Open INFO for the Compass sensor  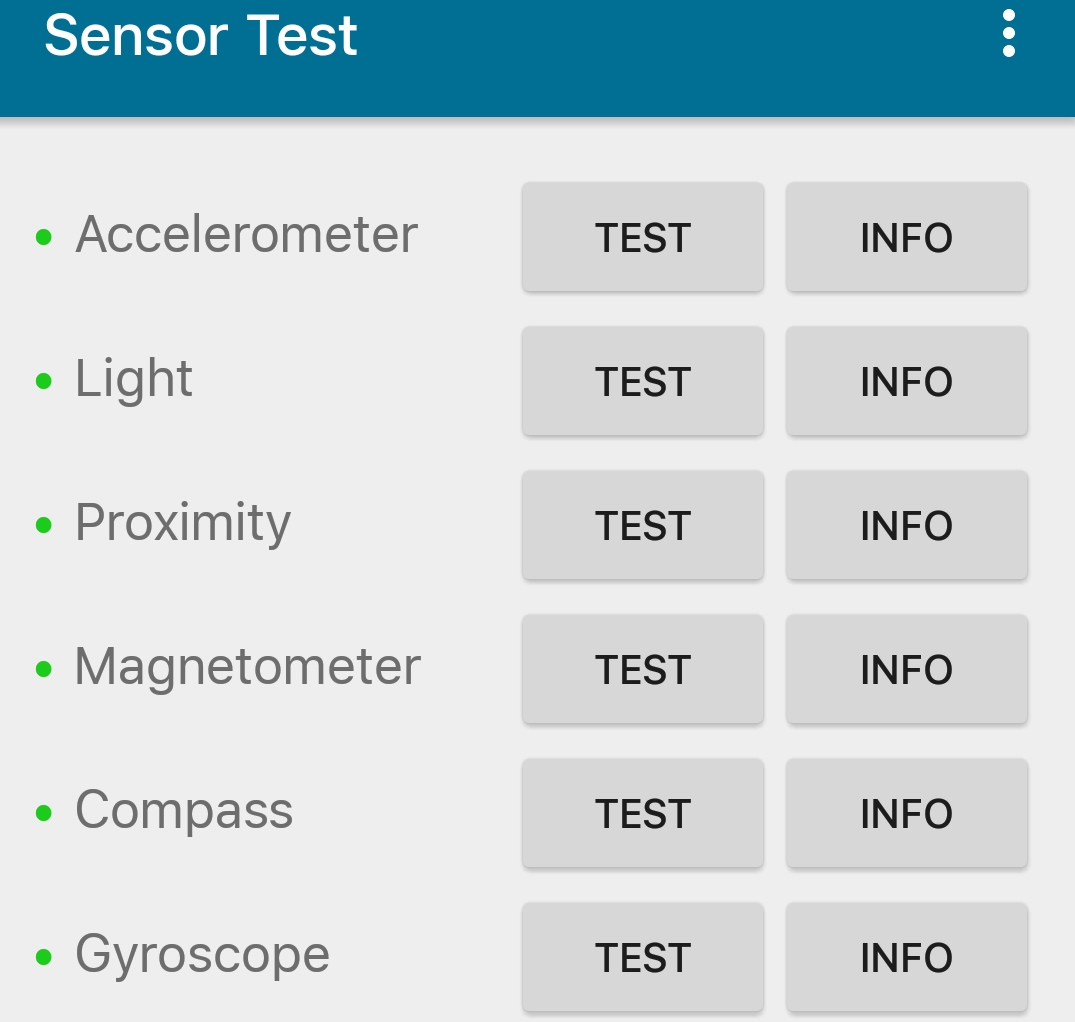pyautogui.click(x=906, y=813)
